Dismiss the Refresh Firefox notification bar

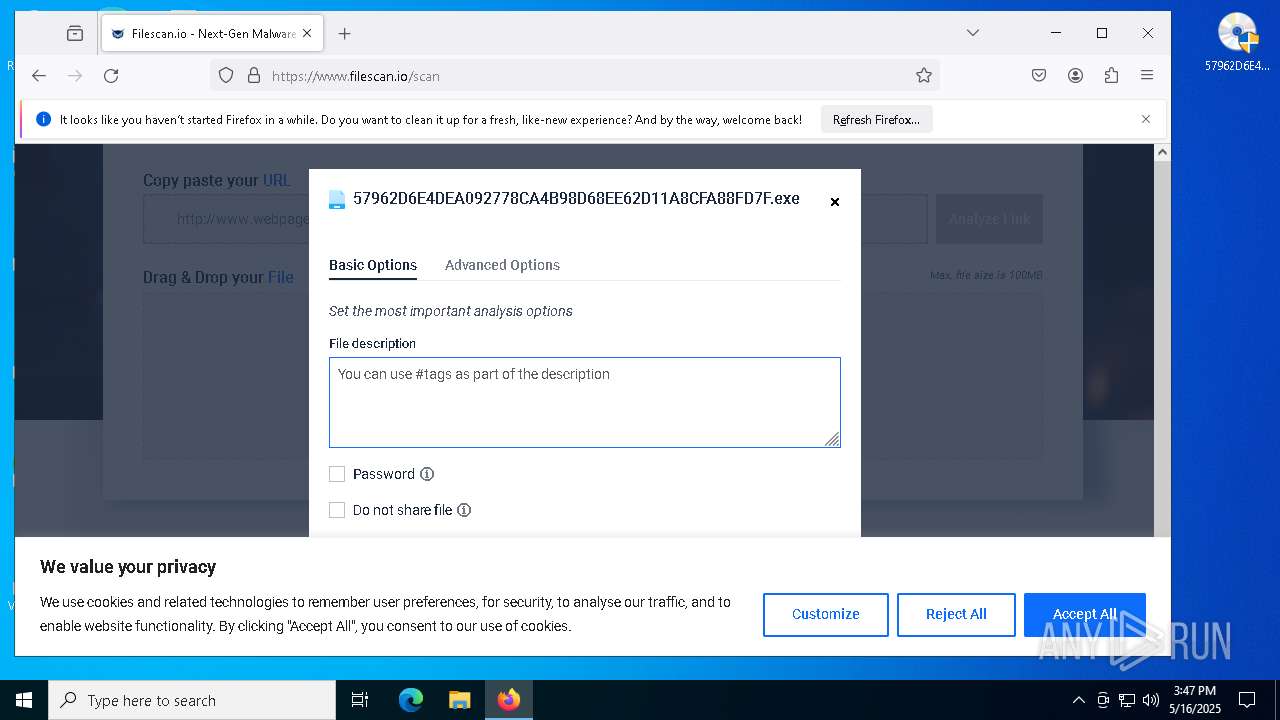[x=1146, y=119]
